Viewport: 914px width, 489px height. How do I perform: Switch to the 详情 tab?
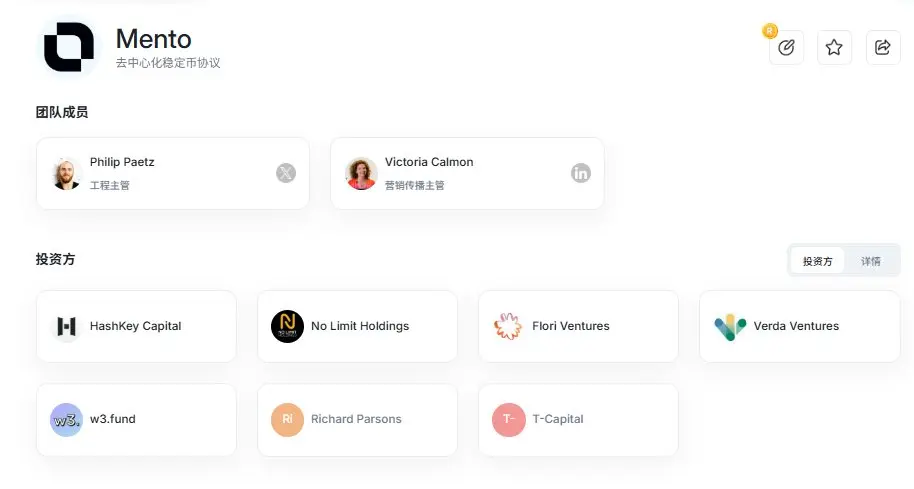click(871, 261)
